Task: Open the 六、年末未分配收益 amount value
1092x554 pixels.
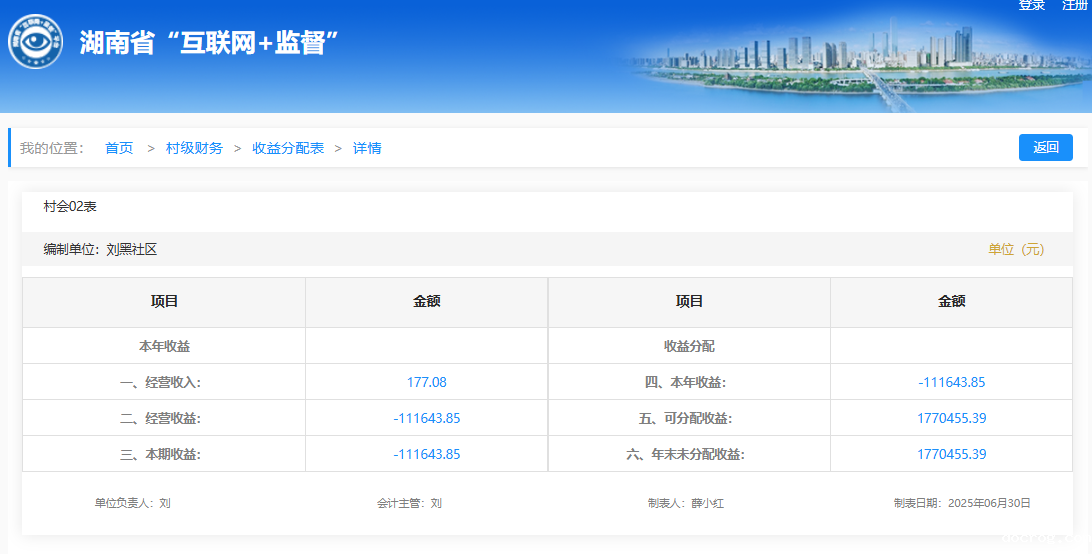Action: click(x=951, y=454)
